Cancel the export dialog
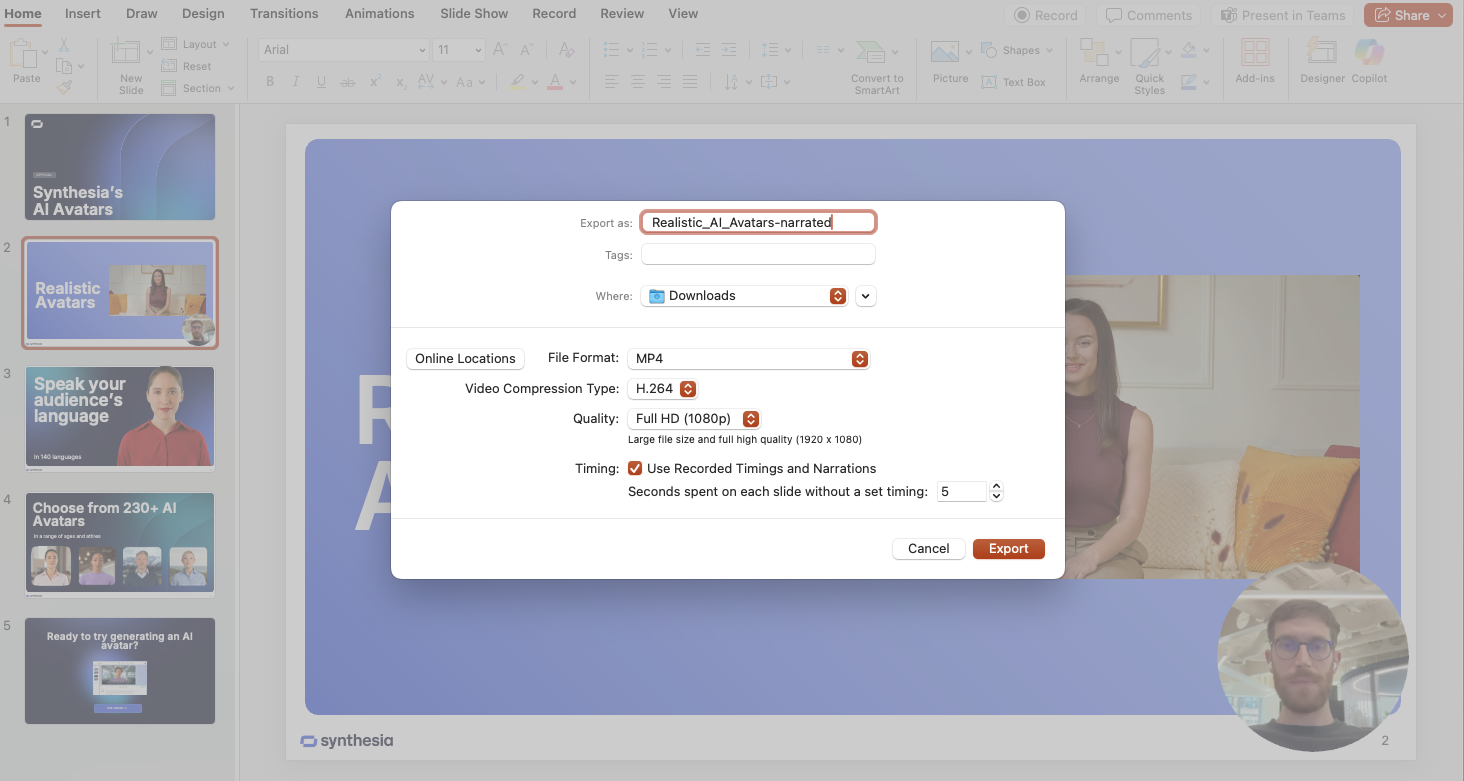 pos(929,548)
